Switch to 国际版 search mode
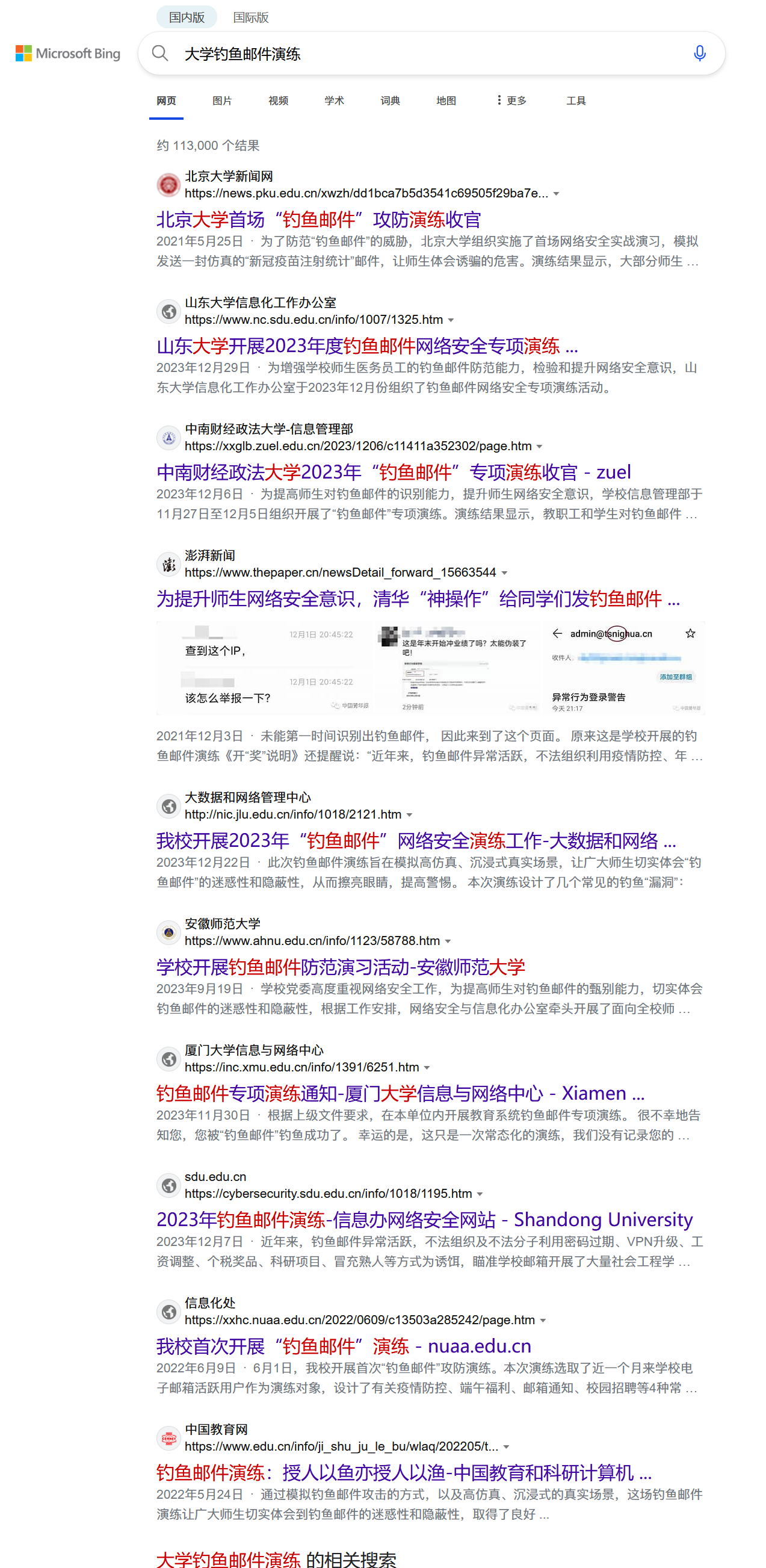 (x=251, y=17)
